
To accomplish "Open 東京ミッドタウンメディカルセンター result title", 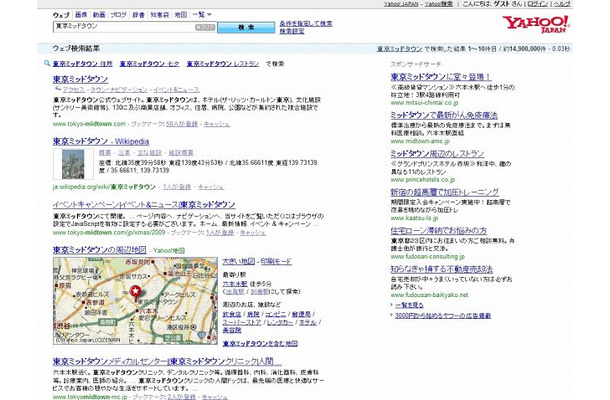I will (167, 361).
